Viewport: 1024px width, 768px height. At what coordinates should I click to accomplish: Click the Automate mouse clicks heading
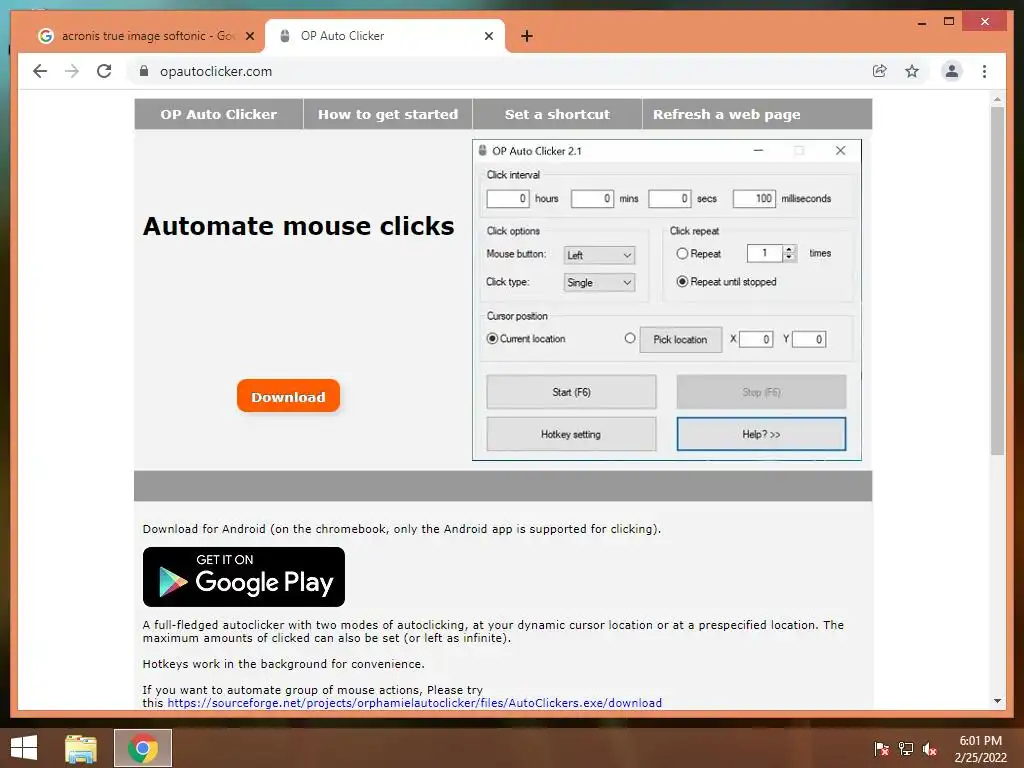pyautogui.click(x=298, y=226)
